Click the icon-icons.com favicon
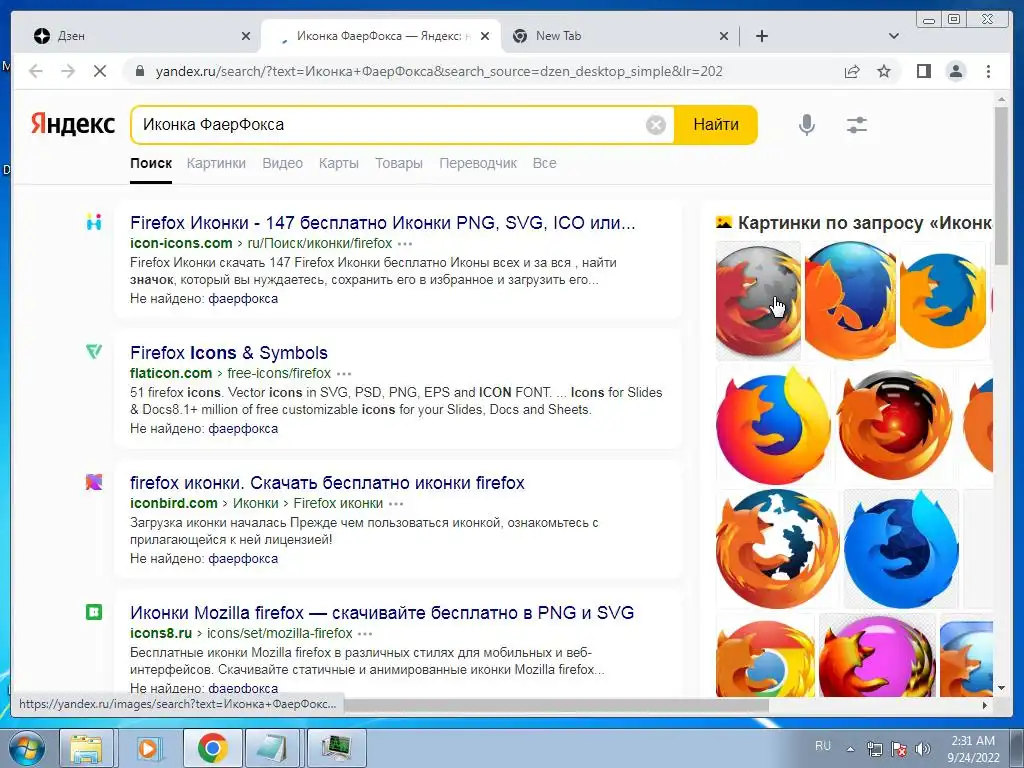 [94, 222]
